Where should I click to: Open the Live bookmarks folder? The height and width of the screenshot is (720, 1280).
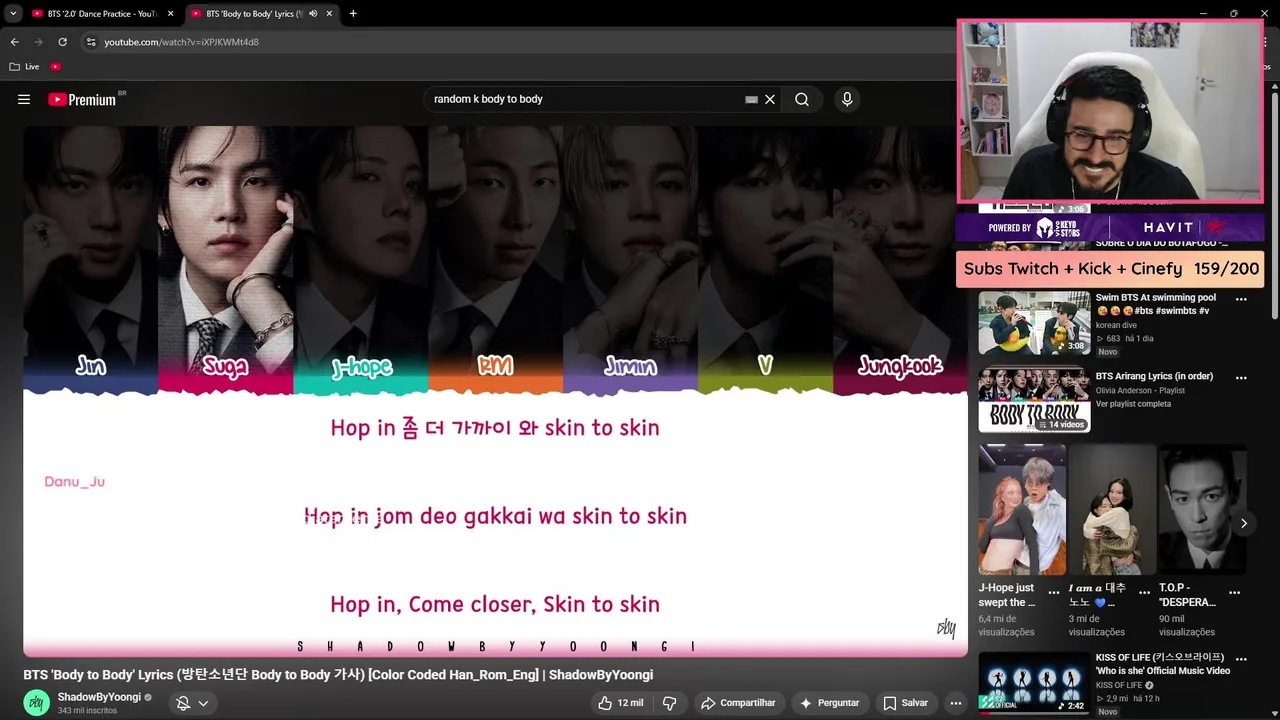click(25, 67)
